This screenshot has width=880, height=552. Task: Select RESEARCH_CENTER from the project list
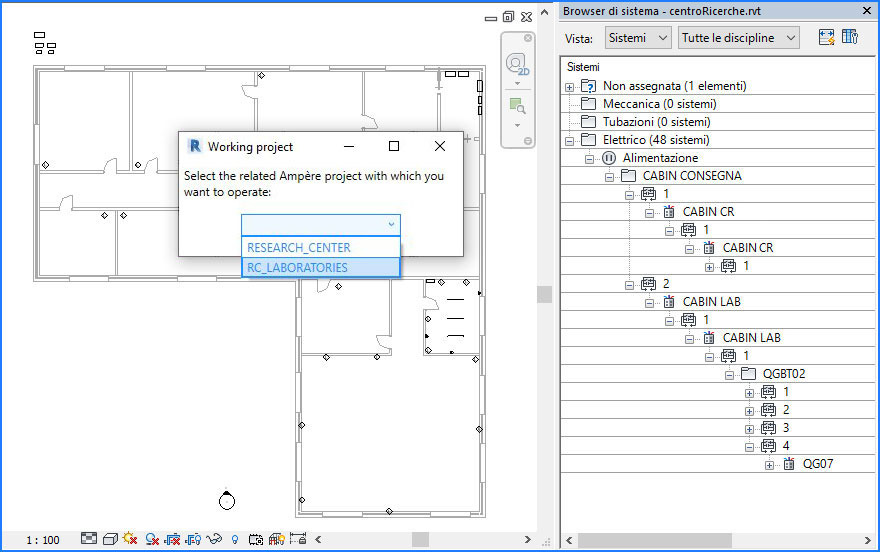pyautogui.click(x=320, y=247)
